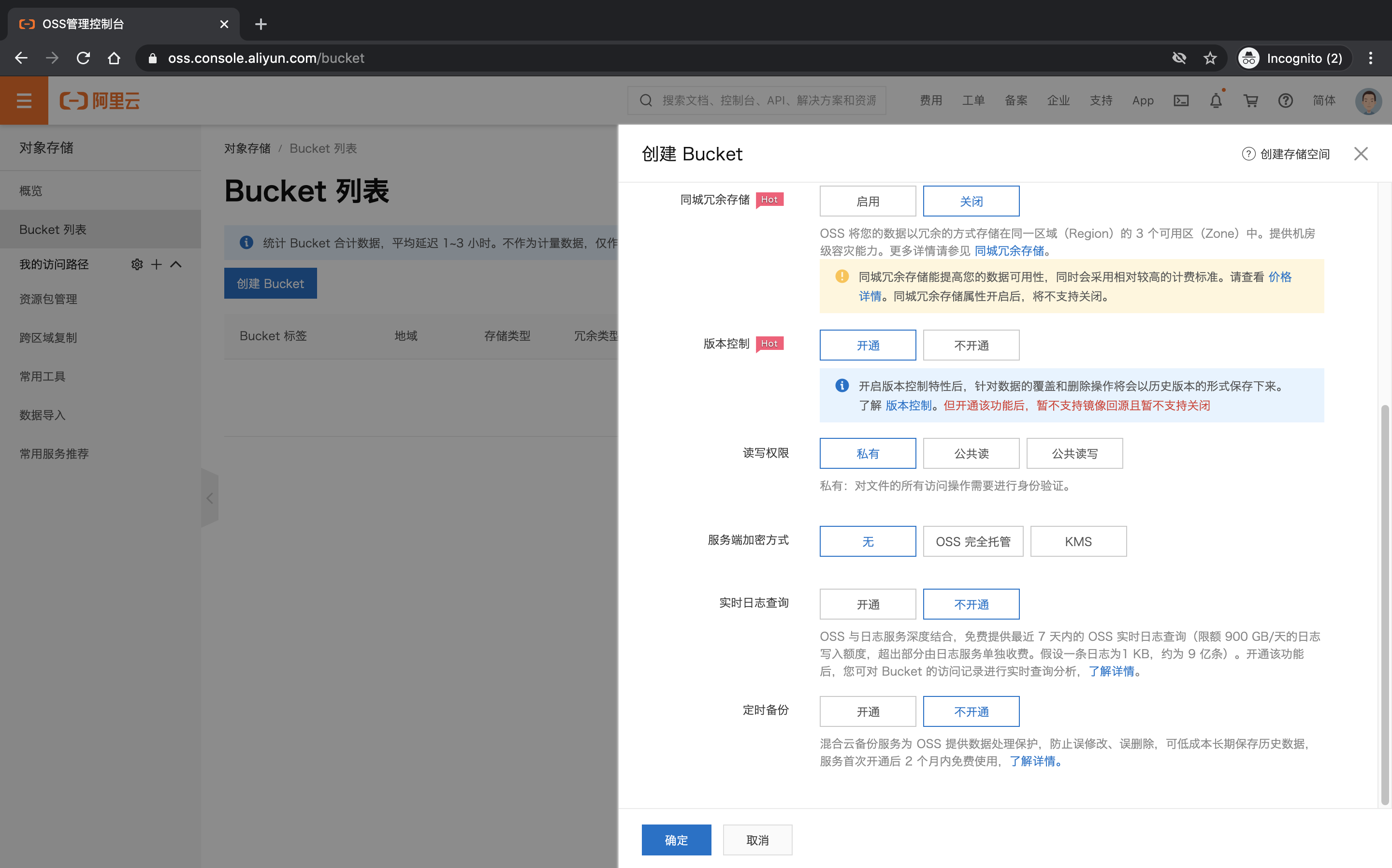Open the 简体 language selector
Image resolution: width=1392 pixels, height=868 pixels.
click(1324, 101)
